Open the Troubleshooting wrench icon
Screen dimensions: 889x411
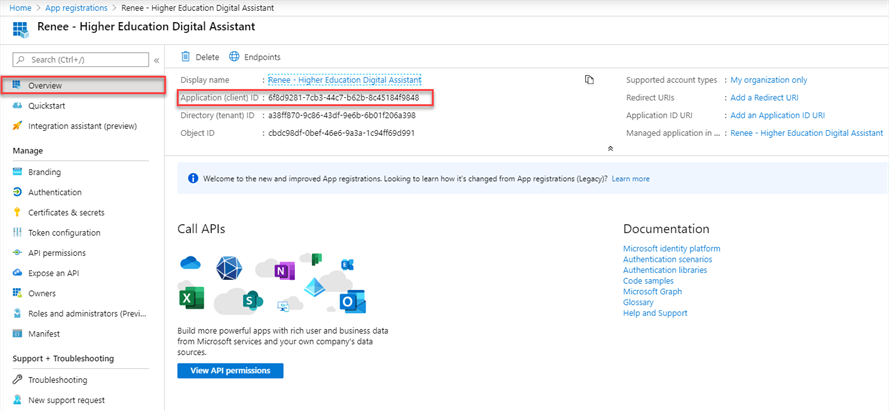18,380
